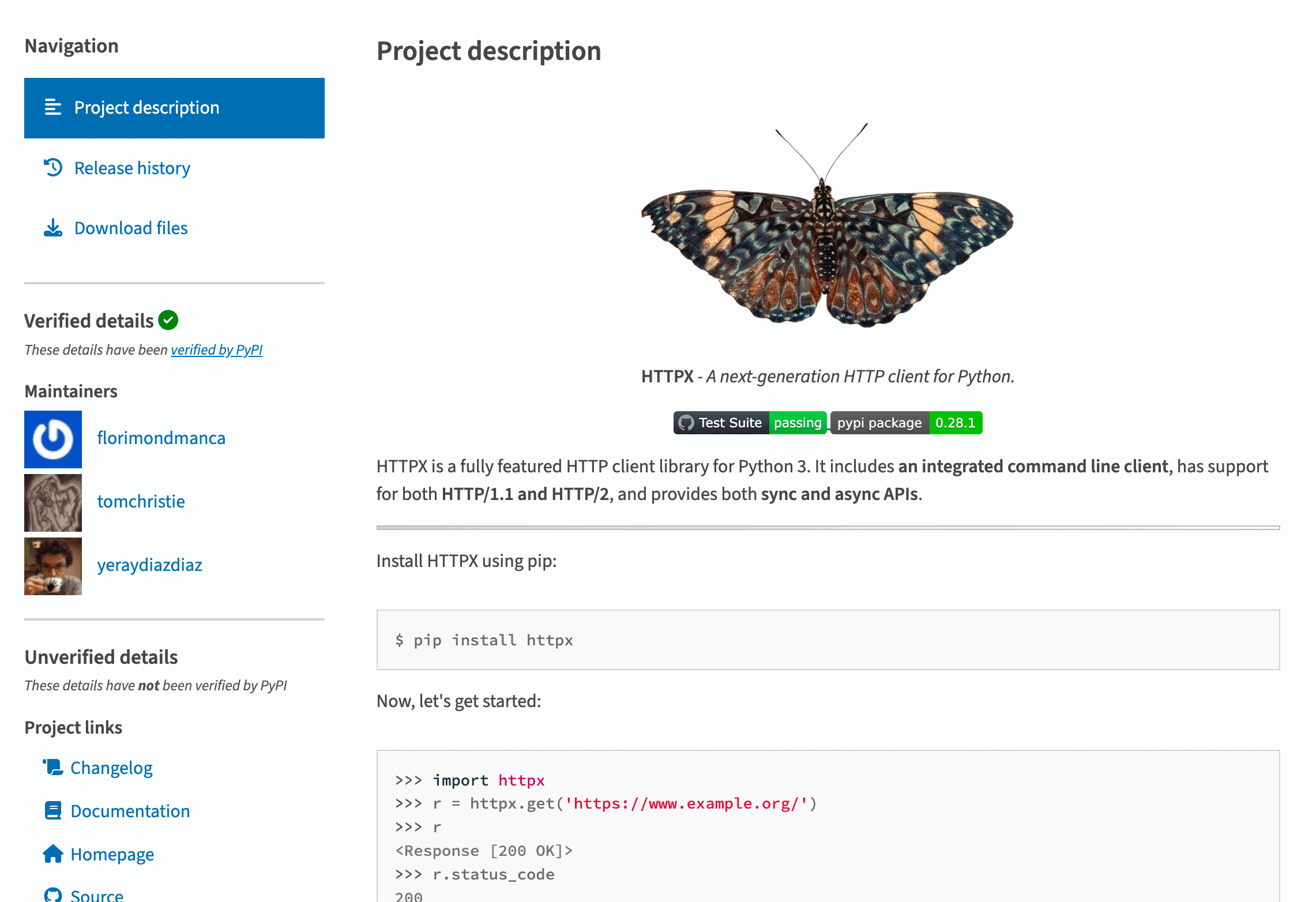
Task: Click the 'Now, let's get started:' text
Action: point(459,701)
